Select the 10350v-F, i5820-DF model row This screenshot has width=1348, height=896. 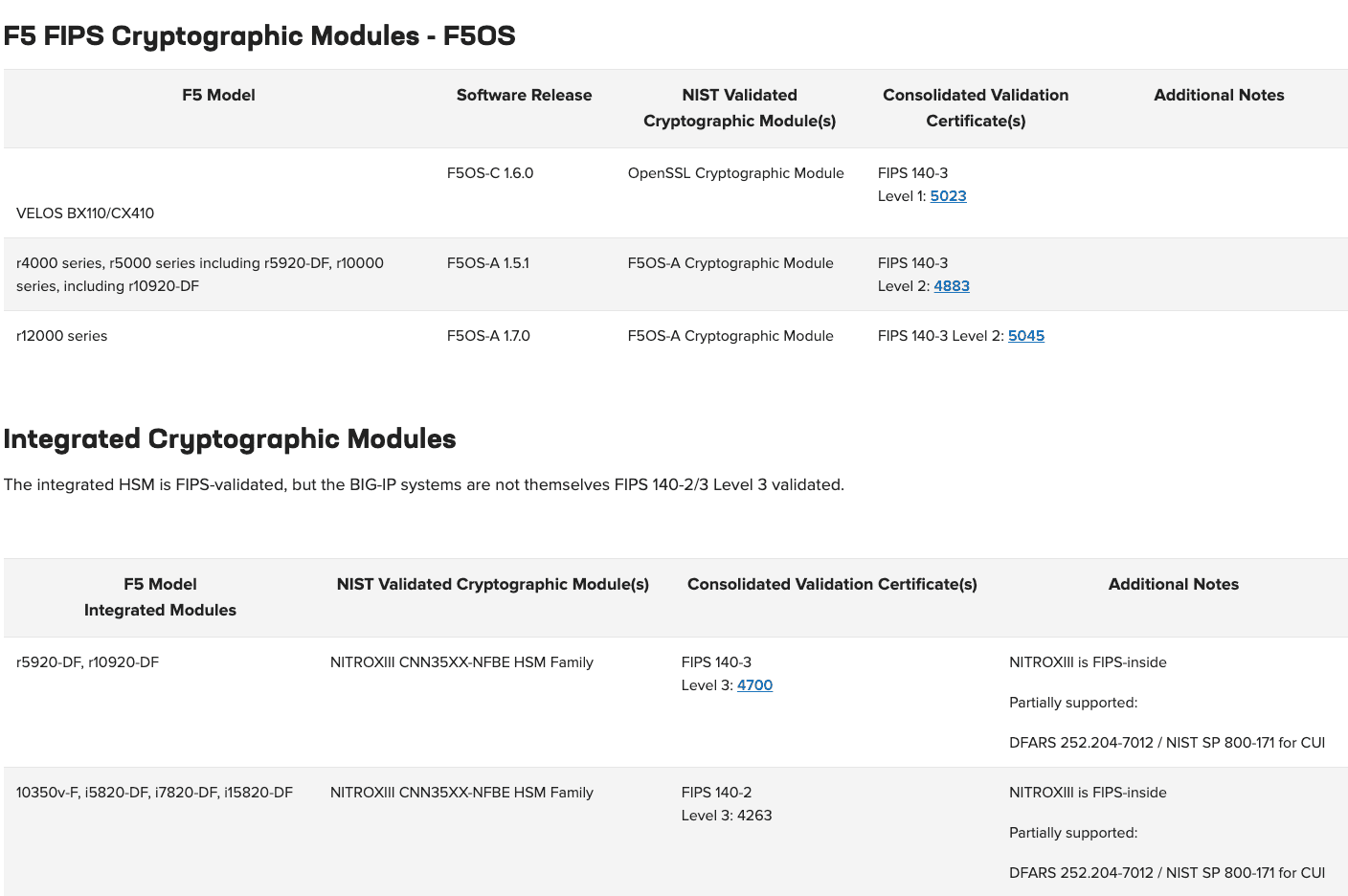tap(154, 792)
